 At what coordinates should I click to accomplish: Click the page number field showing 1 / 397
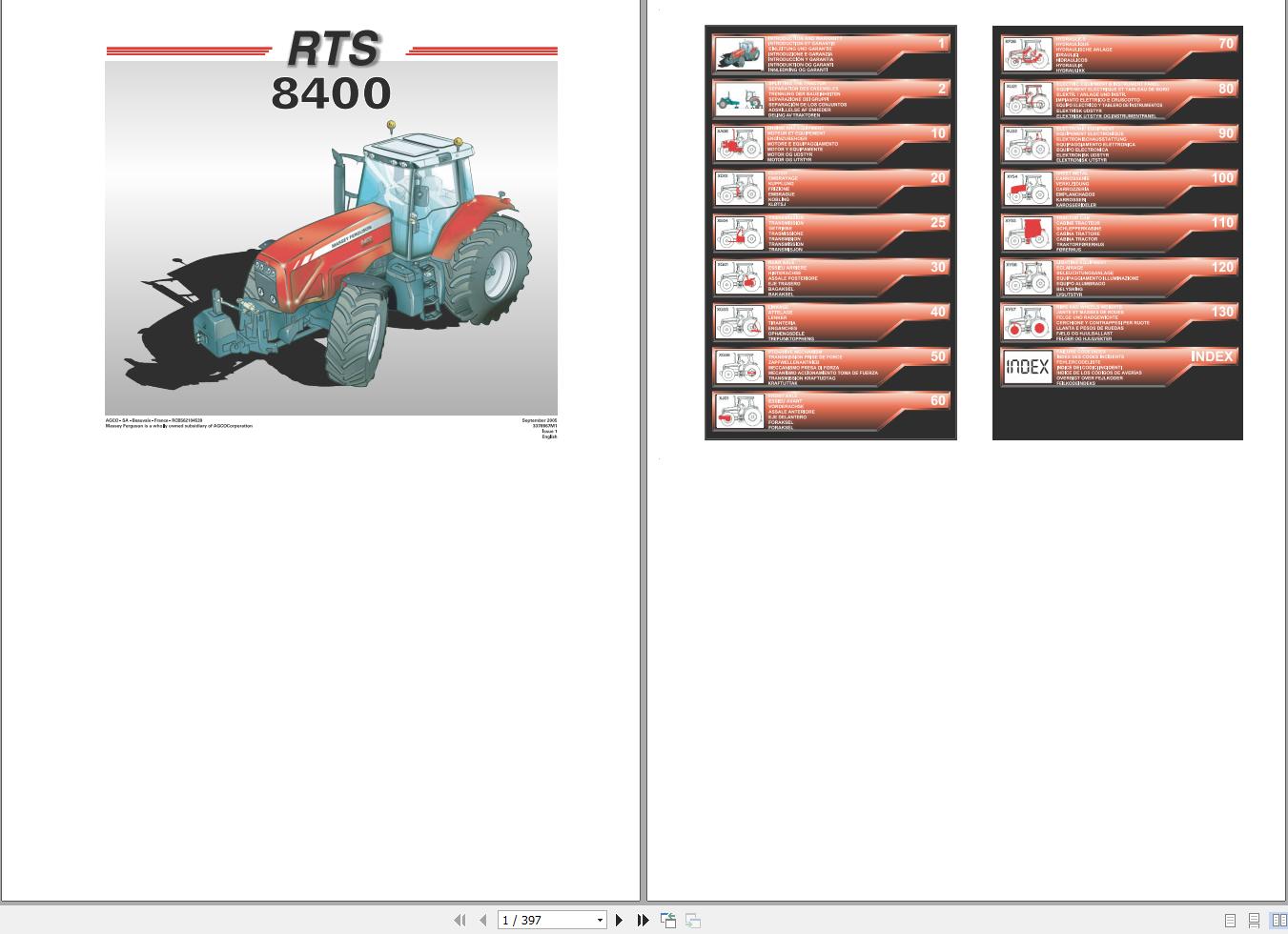click(545, 920)
